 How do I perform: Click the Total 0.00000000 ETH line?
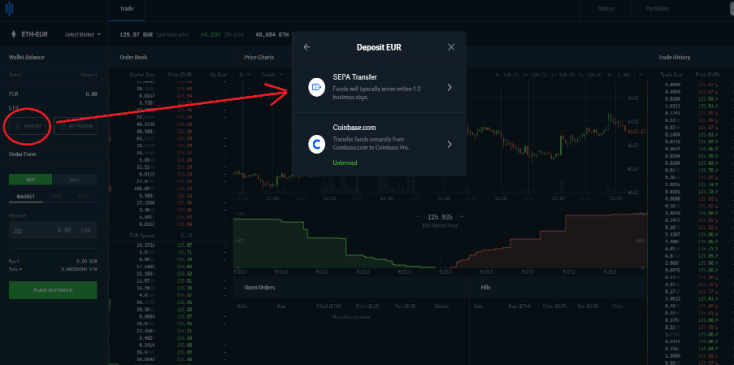pos(53,270)
